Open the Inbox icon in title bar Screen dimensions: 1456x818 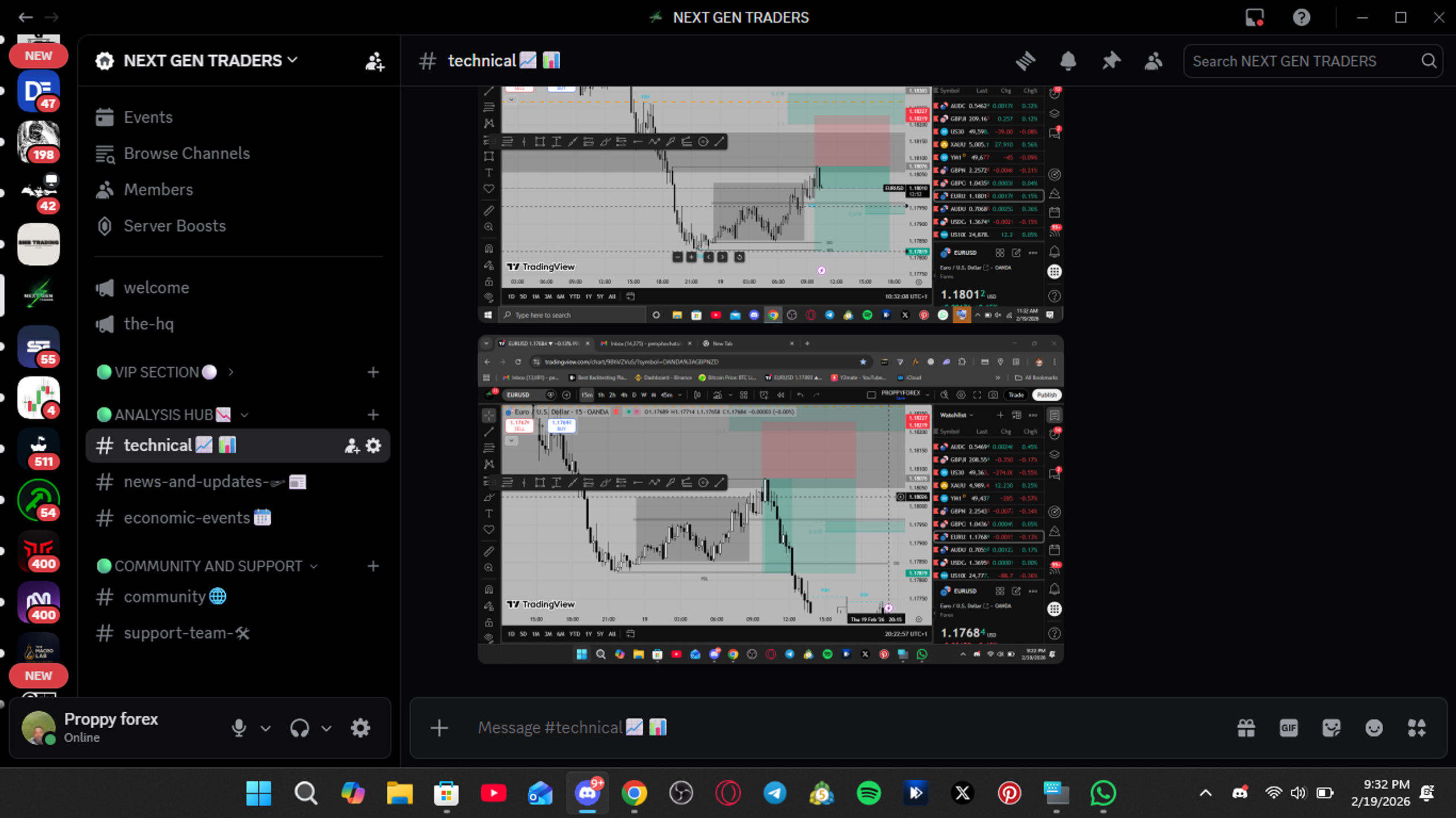click(1254, 18)
